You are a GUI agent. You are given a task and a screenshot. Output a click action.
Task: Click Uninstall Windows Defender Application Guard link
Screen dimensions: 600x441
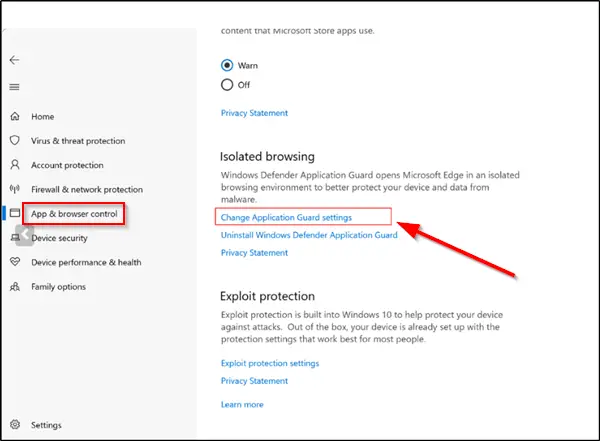click(309, 235)
